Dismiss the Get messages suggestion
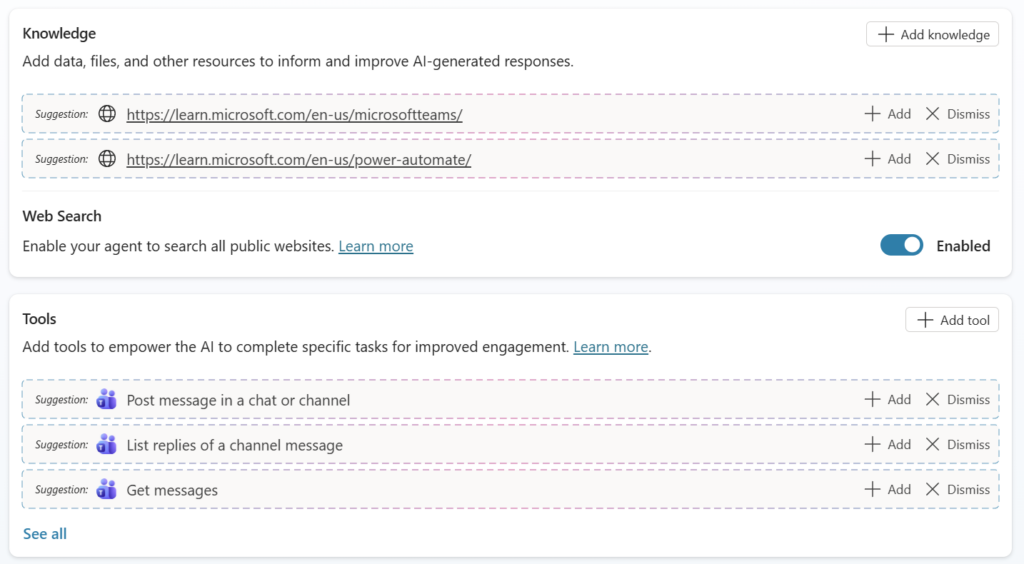 pyautogui.click(x=957, y=490)
